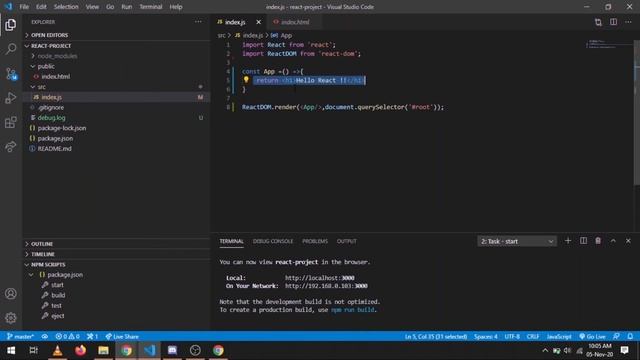Open the File menu
Screen dimensions: 640x360
click(24, 7)
